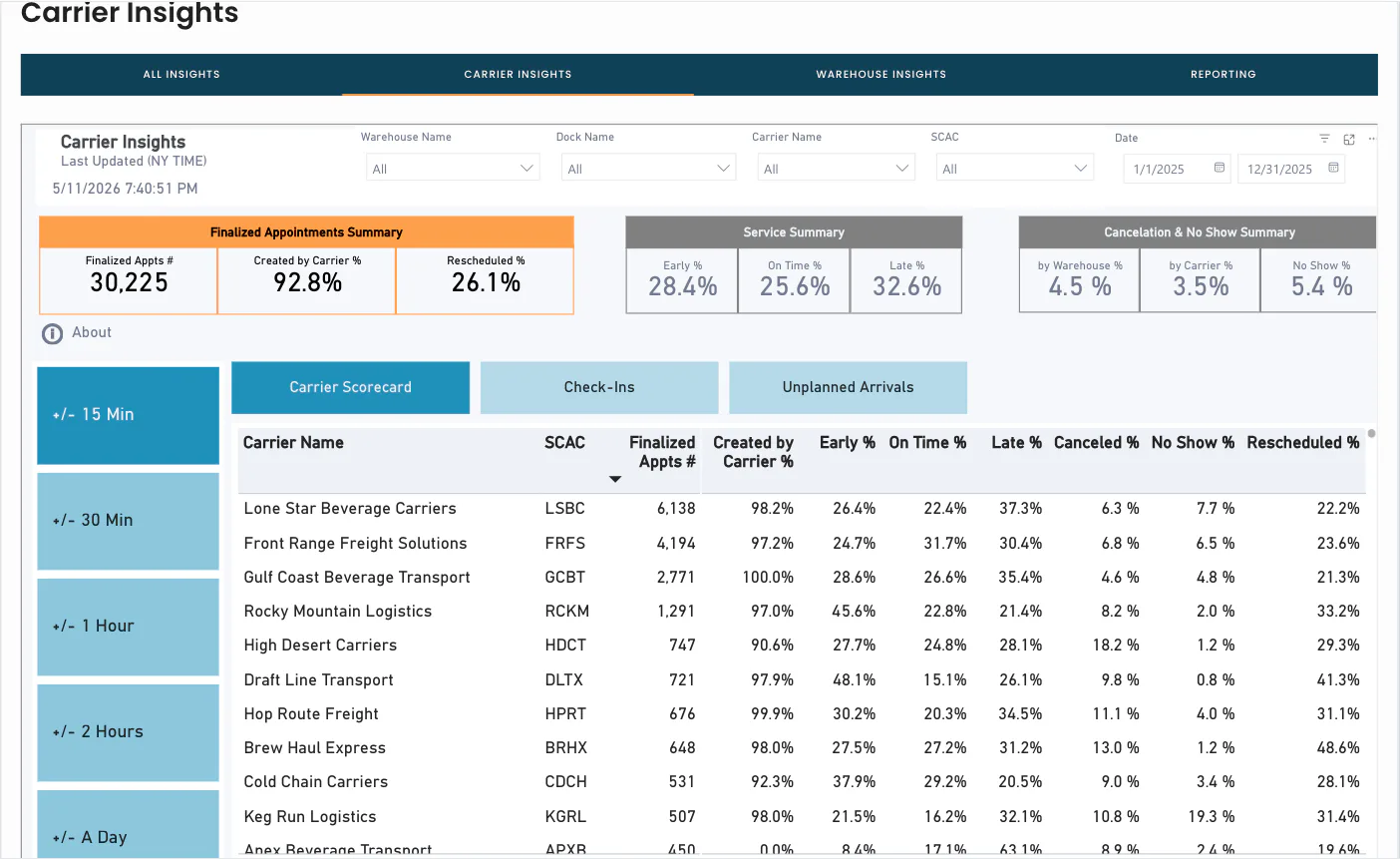Image resolution: width=1400 pixels, height=859 pixels.
Task: Open the end date calendar picker icon
Action: point(1333,169)
